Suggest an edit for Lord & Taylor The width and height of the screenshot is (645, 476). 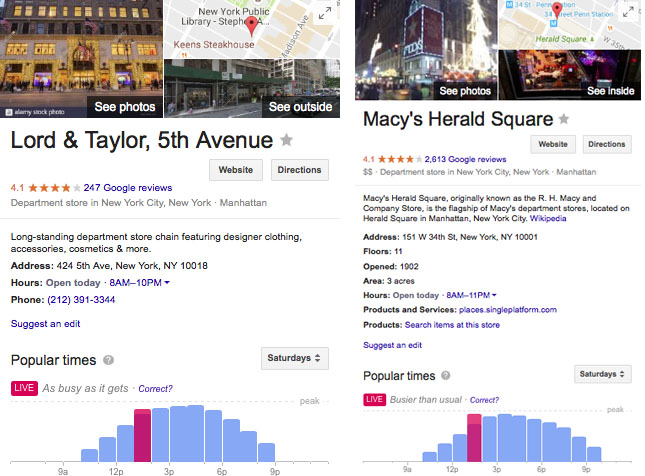pyautogui.click(x=46, y=324)
